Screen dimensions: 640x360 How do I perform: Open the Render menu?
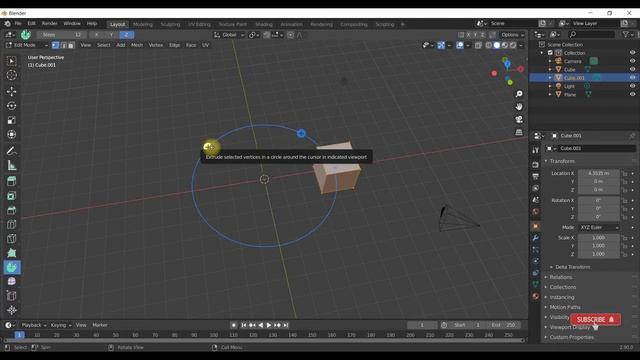[49, 24]
